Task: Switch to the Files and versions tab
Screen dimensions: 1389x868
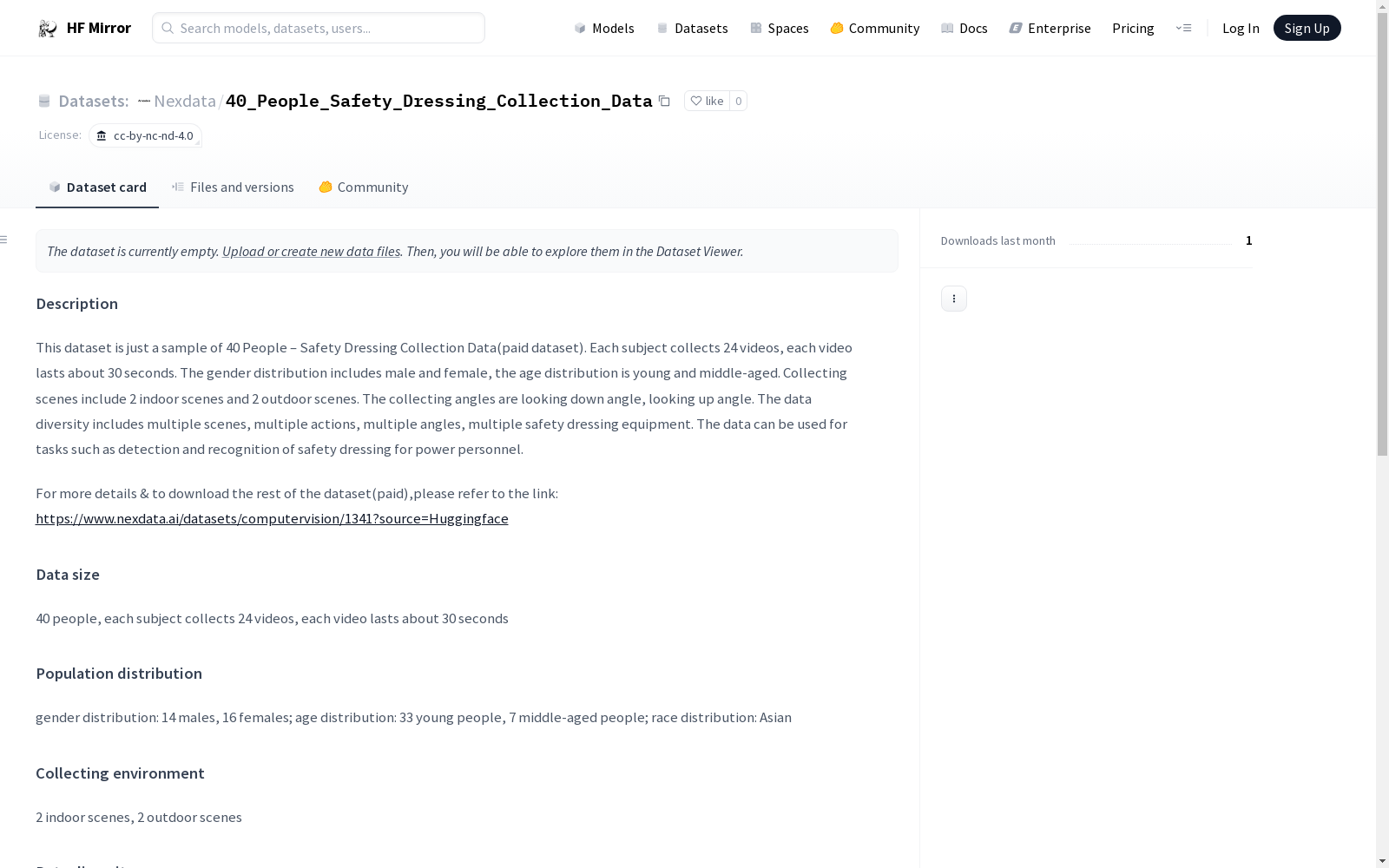Action: tap(233, 187)
